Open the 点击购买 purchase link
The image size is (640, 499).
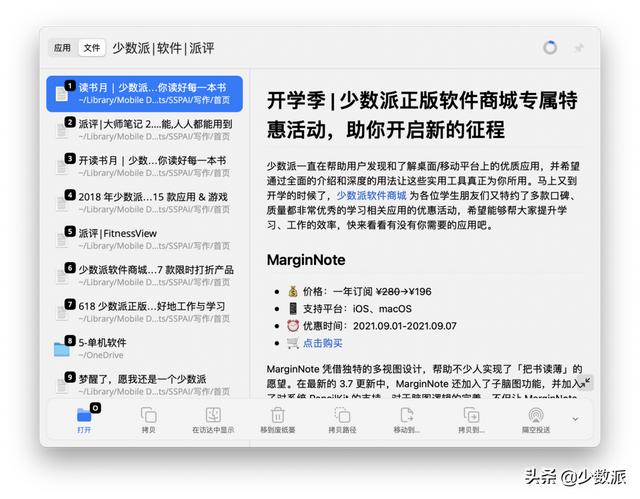point(322,343)
